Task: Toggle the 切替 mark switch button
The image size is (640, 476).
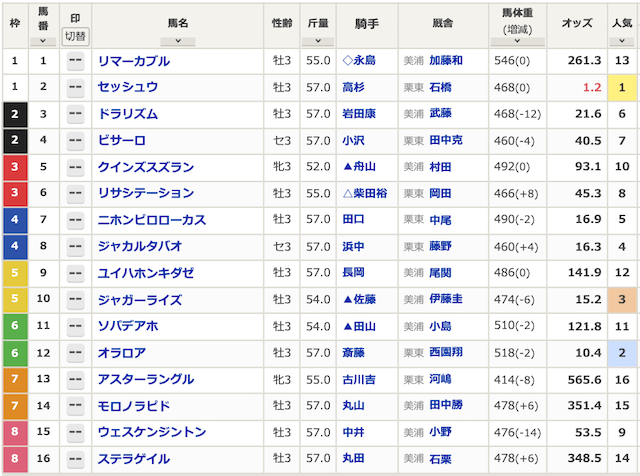Action: coord(75,36)
